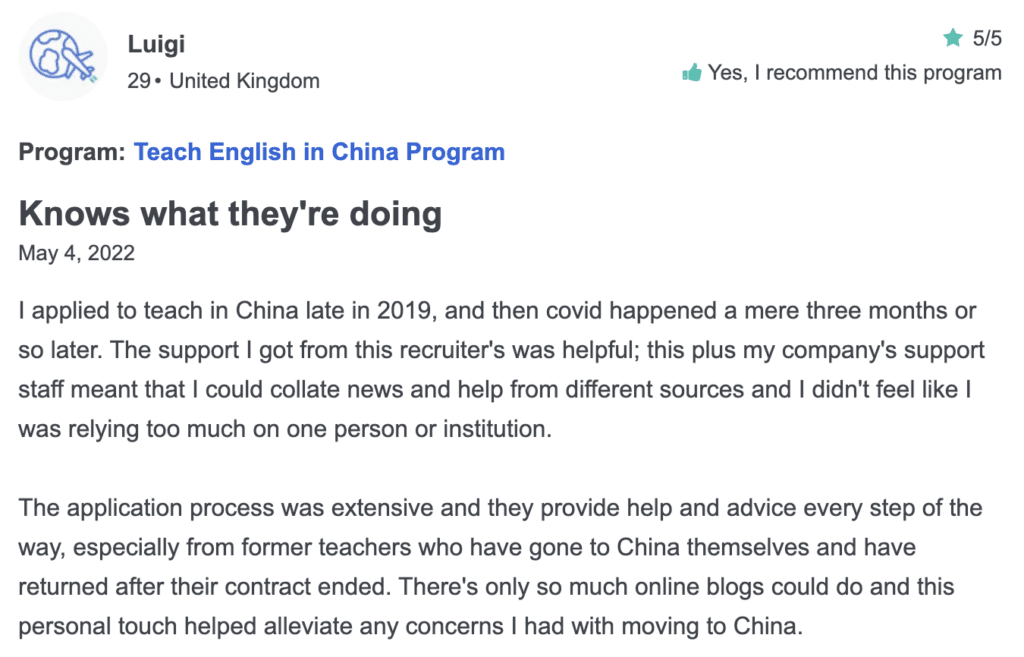
Task: Click the first review paragraph about covid
Action: (501, 370)
